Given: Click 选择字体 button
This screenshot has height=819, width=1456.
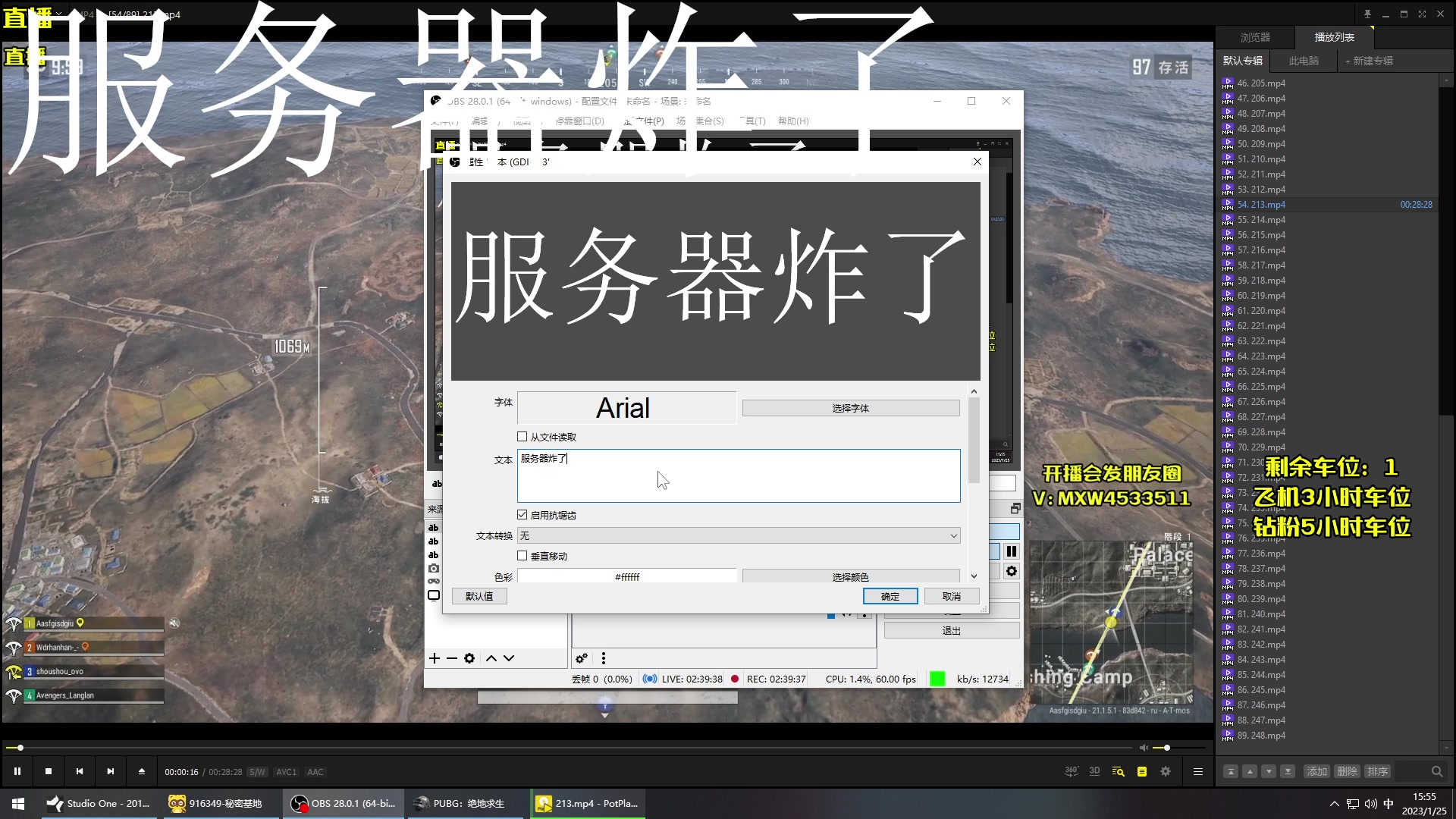Looking at the screenshot, I should 851,408.
